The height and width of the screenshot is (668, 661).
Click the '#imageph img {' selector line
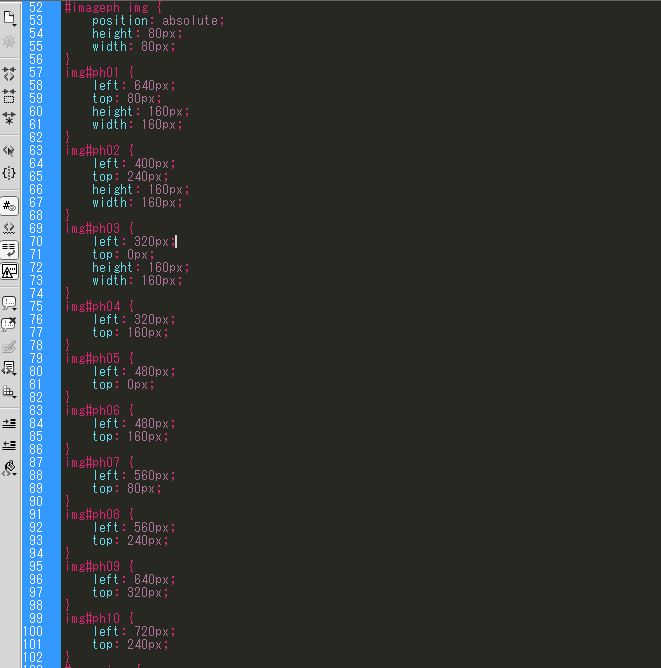tap(113, 8)
